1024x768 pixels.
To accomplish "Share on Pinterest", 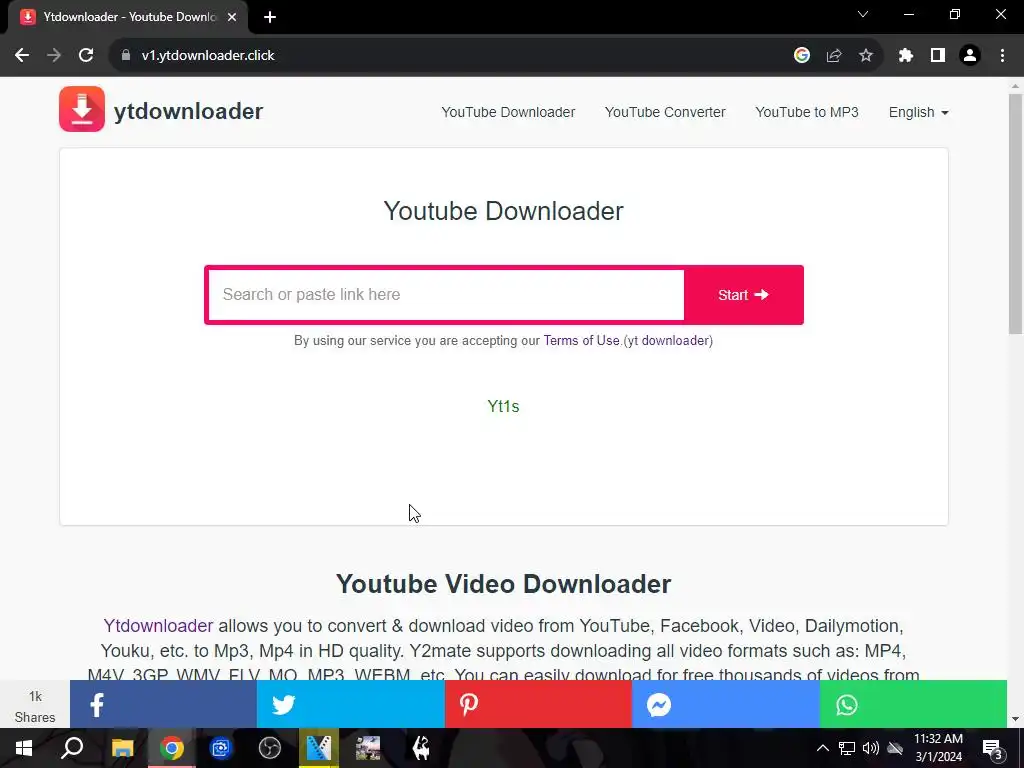I will pyautogui.click(x=538, y=705).
